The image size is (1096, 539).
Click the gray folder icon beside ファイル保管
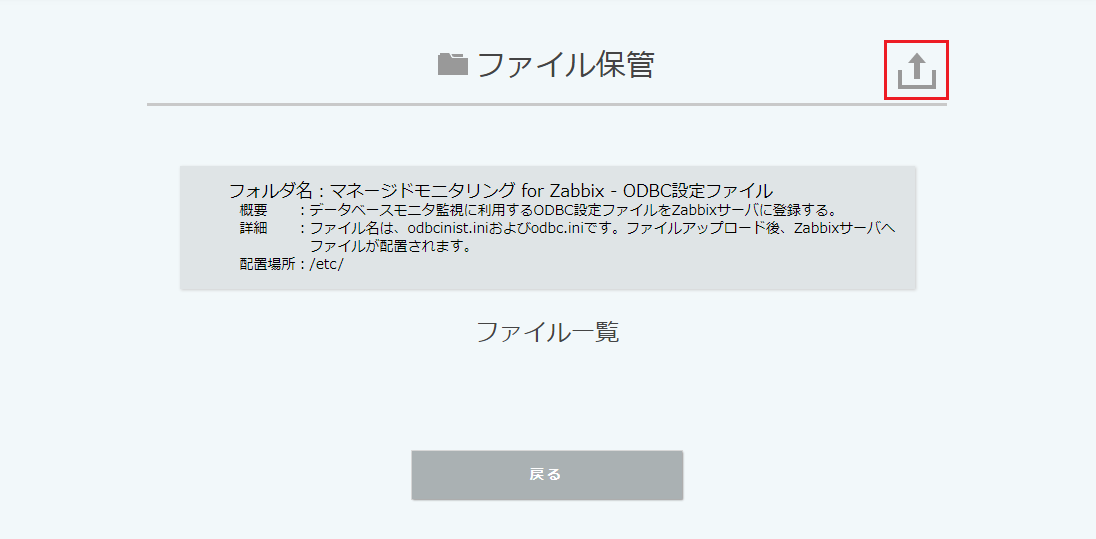453,64
